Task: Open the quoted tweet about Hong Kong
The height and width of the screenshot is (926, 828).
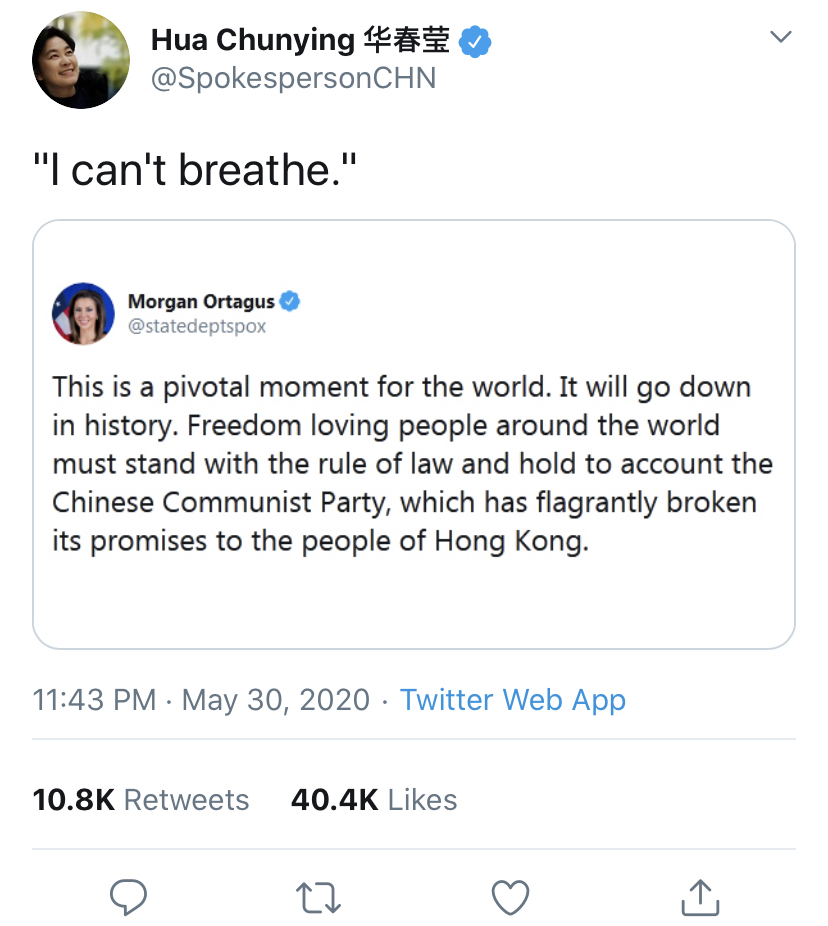Action: (x=413, y=464)
